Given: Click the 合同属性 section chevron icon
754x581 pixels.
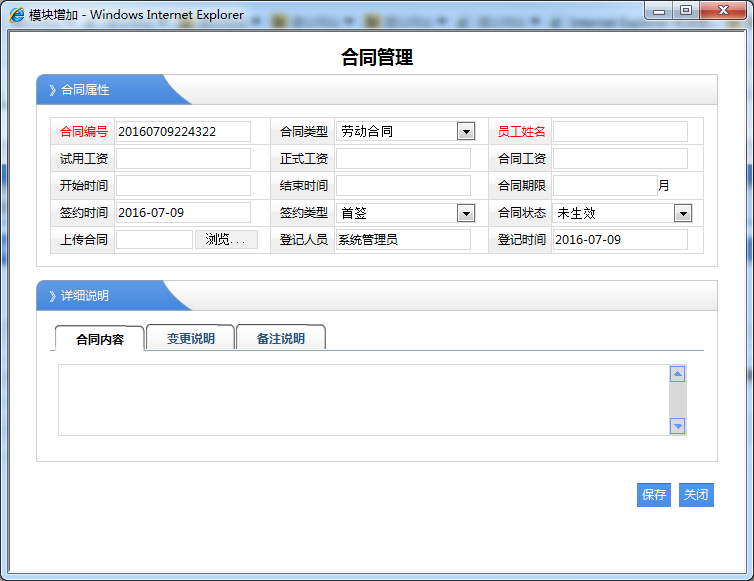Looking at the screenshot, I should pyautogui.click(x=52, y=90).
